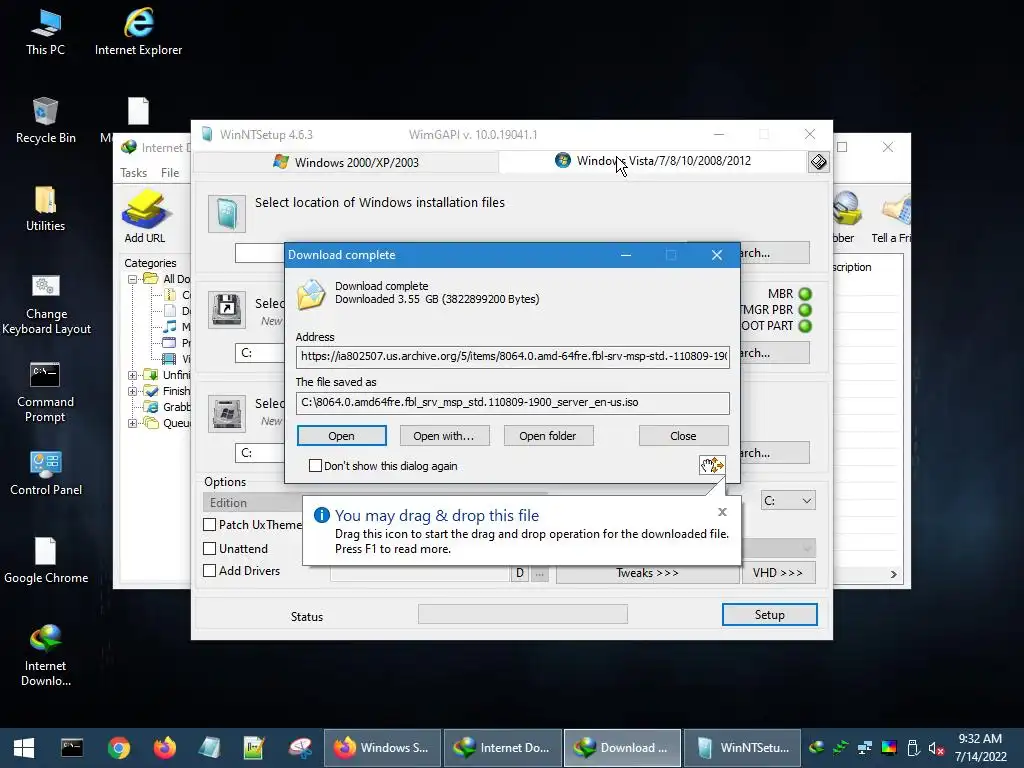The height and width of the screenshot is (768, 1024).
Task: Click Open folder button
Action: [x=548, y=436]
